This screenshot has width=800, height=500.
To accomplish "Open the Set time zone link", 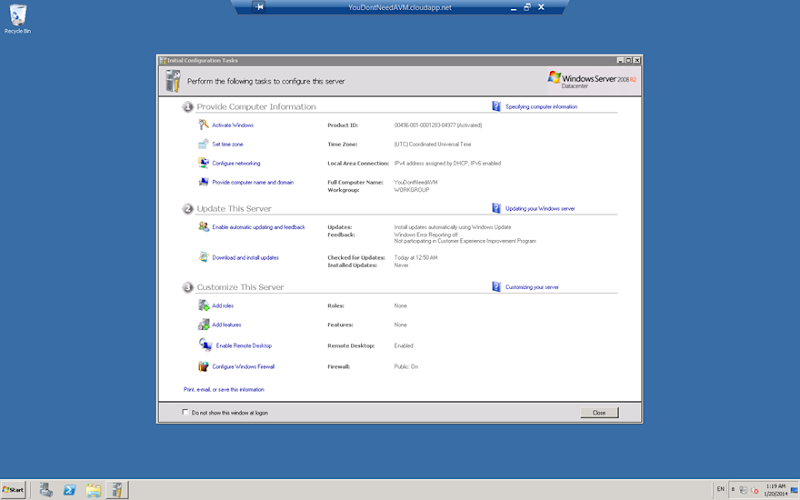I will (228, 144).
